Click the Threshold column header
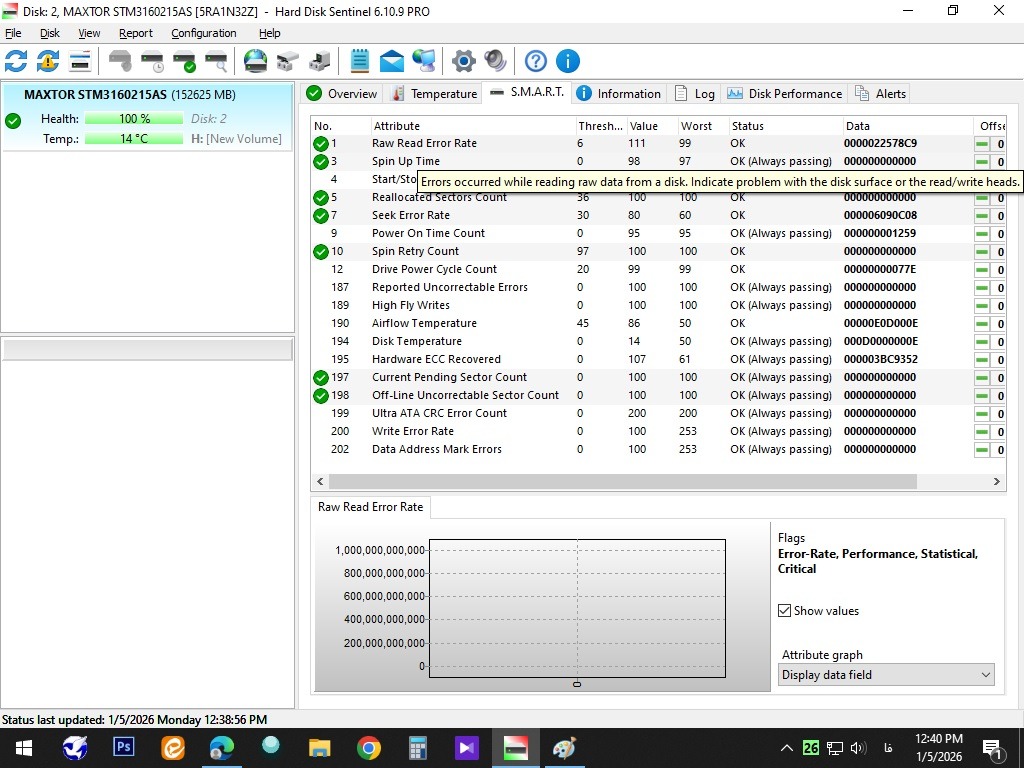The width and height of the screenshot is (1024, 768). [599, 126]
